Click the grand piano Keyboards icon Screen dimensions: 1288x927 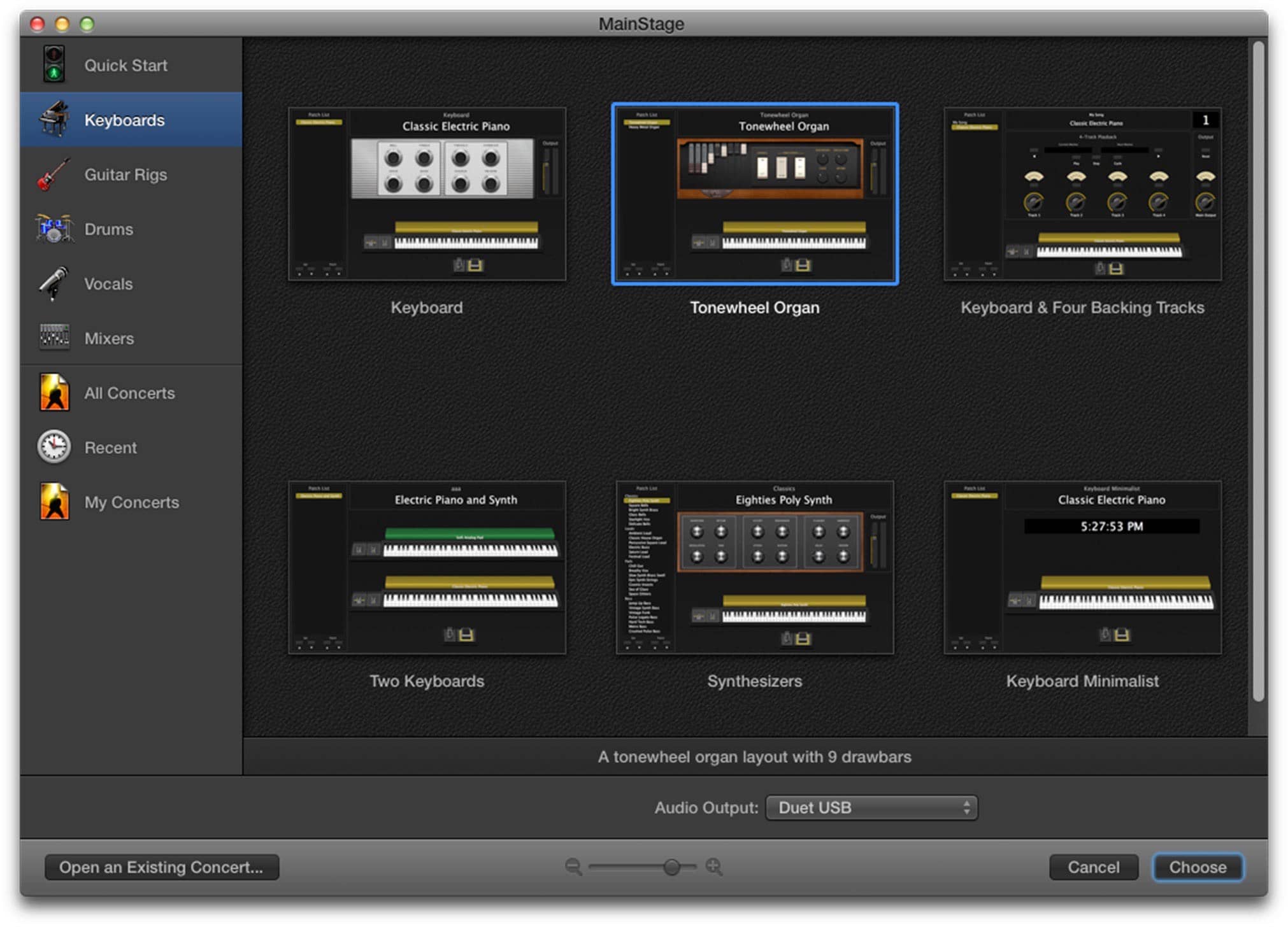pos(54,118)
